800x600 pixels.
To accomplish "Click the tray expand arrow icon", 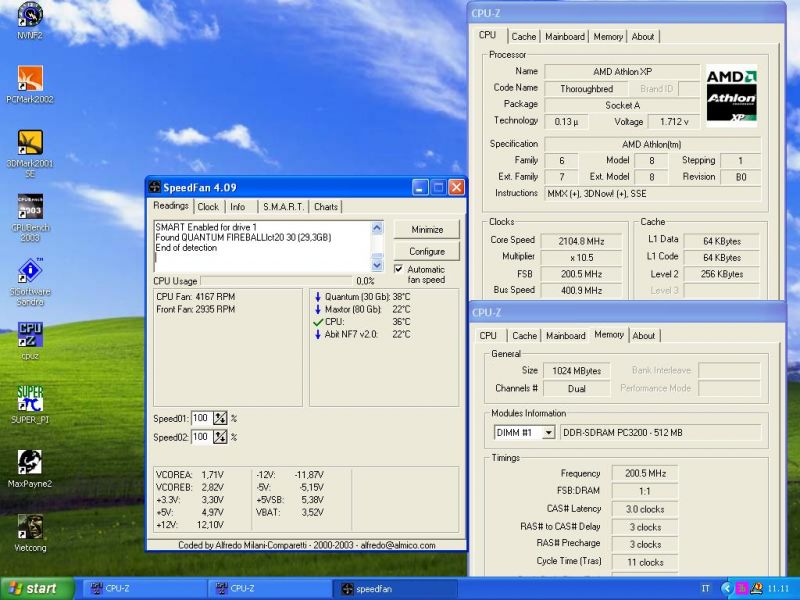I will 727,588.
